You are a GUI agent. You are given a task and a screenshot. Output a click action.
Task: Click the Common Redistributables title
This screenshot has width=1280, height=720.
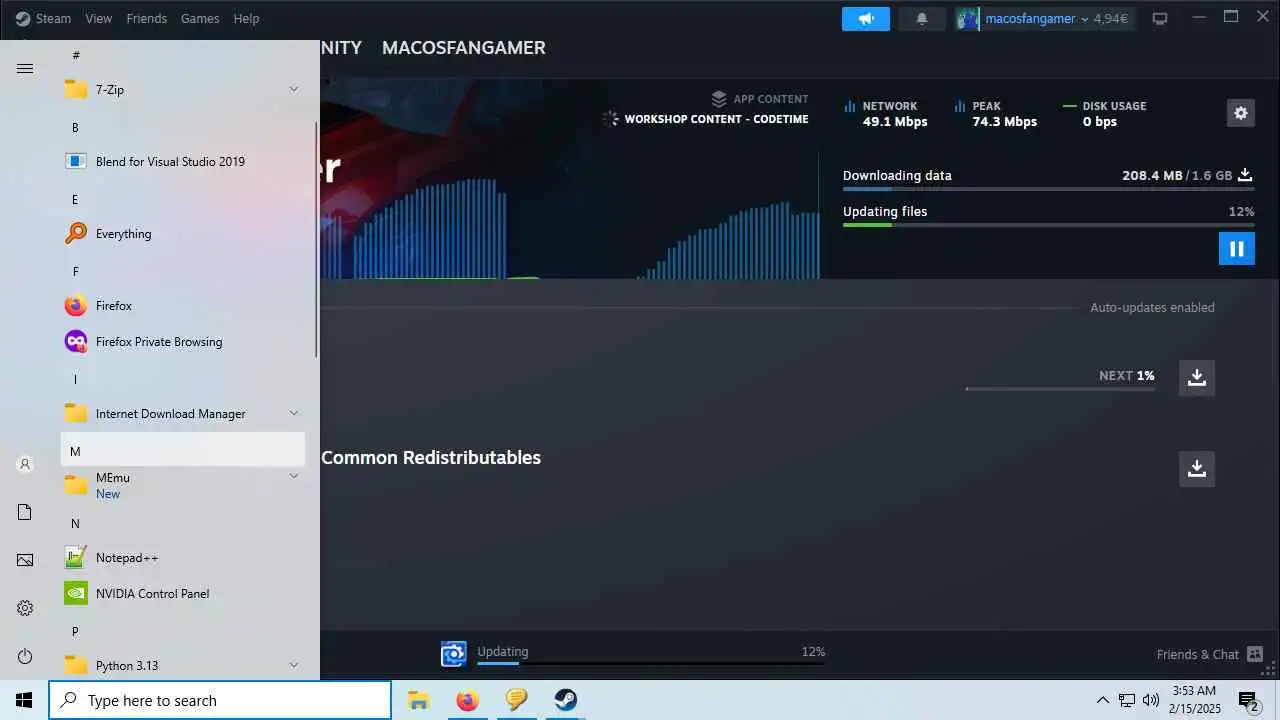point(431,457)
